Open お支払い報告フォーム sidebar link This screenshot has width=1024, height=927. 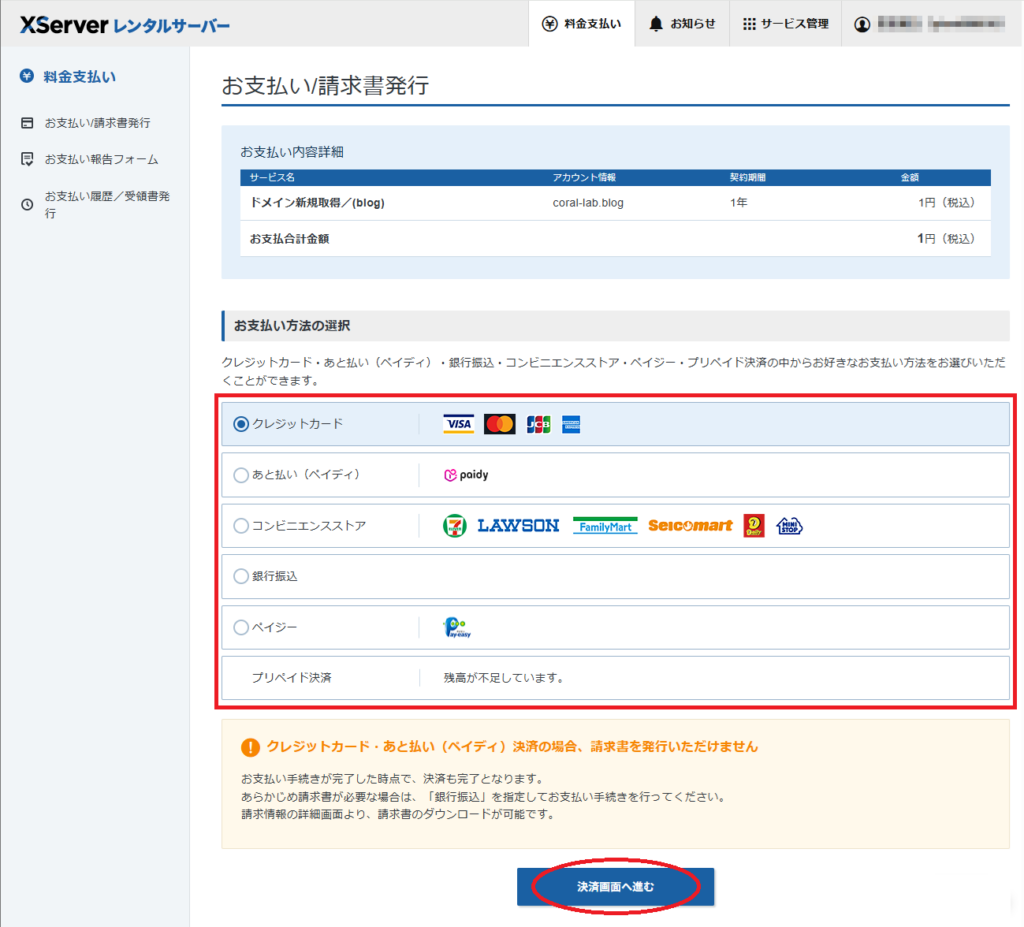click(x=101, y=159)
